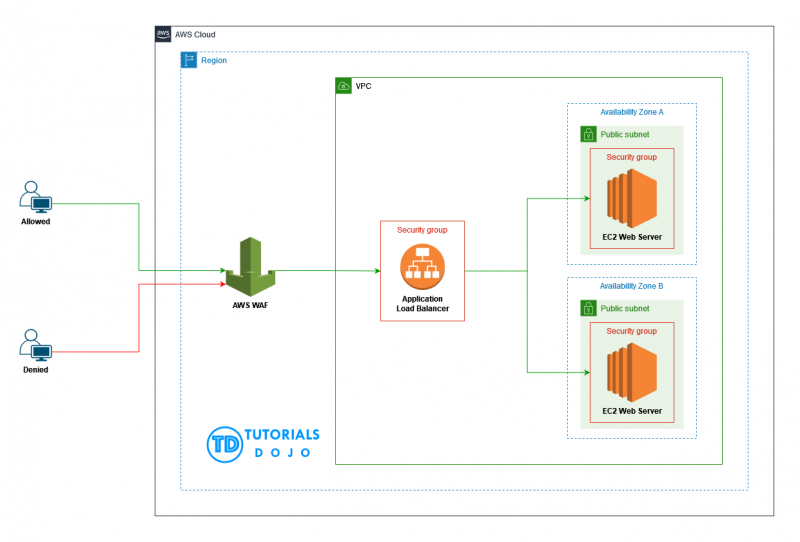Click the EC2 Web Server text label in Zone B

(x=631, y=411)
